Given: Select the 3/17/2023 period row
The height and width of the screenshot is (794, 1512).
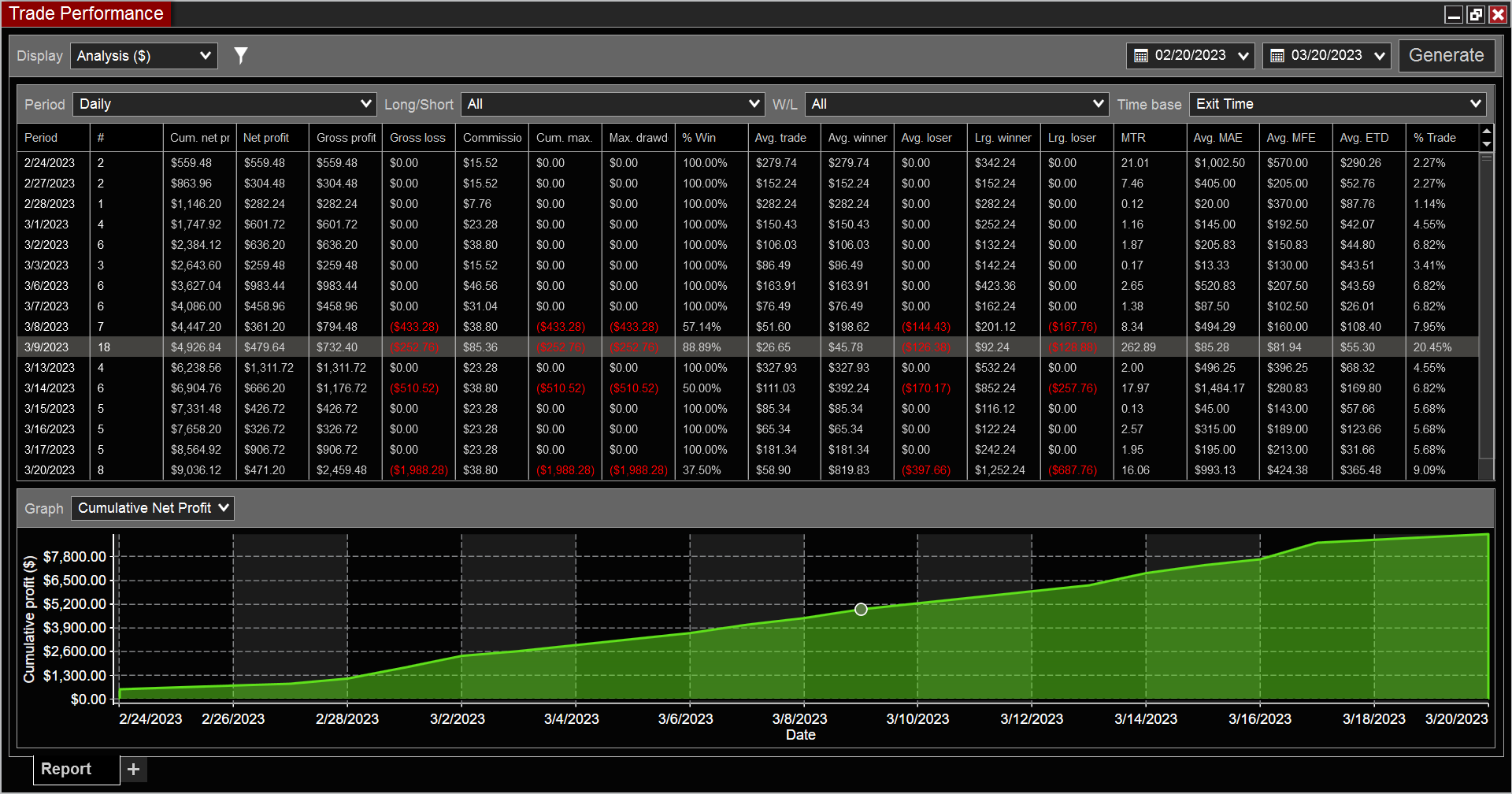Looking at the screenshot, I should 748,450.
